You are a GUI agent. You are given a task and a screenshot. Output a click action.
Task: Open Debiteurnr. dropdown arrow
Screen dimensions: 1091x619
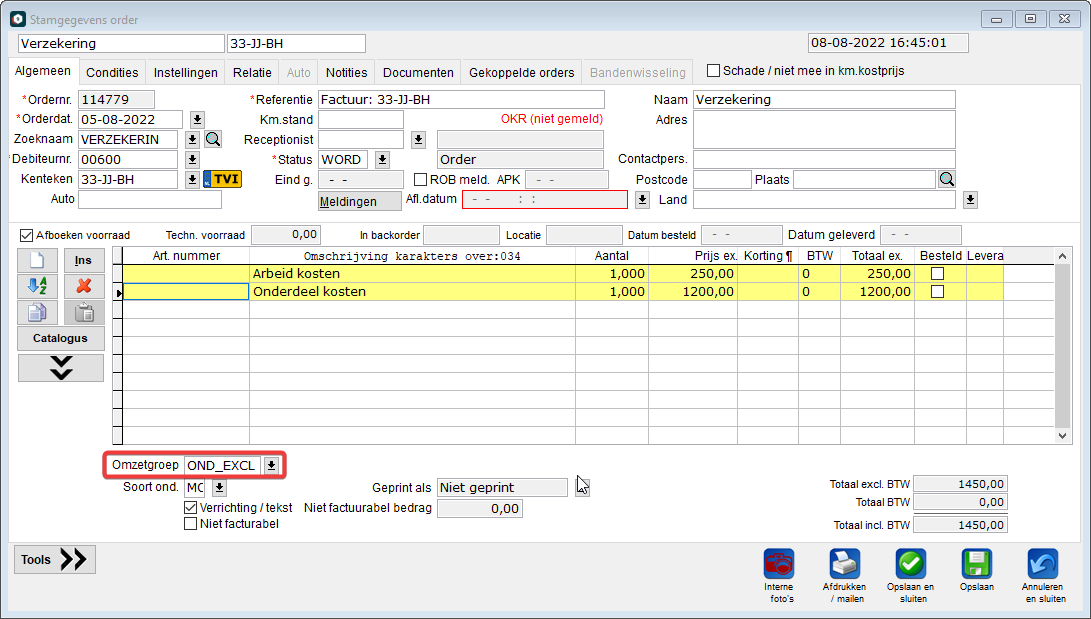[193, 159]
